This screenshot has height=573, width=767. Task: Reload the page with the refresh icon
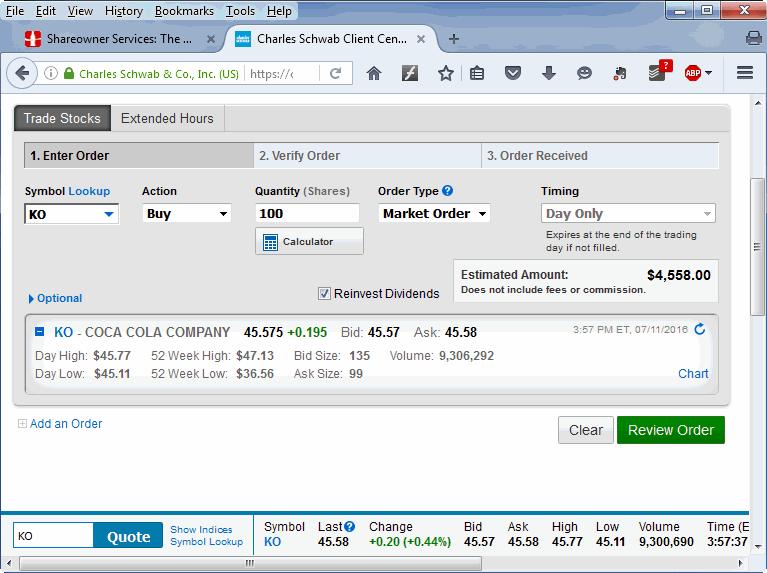(336, 73)
